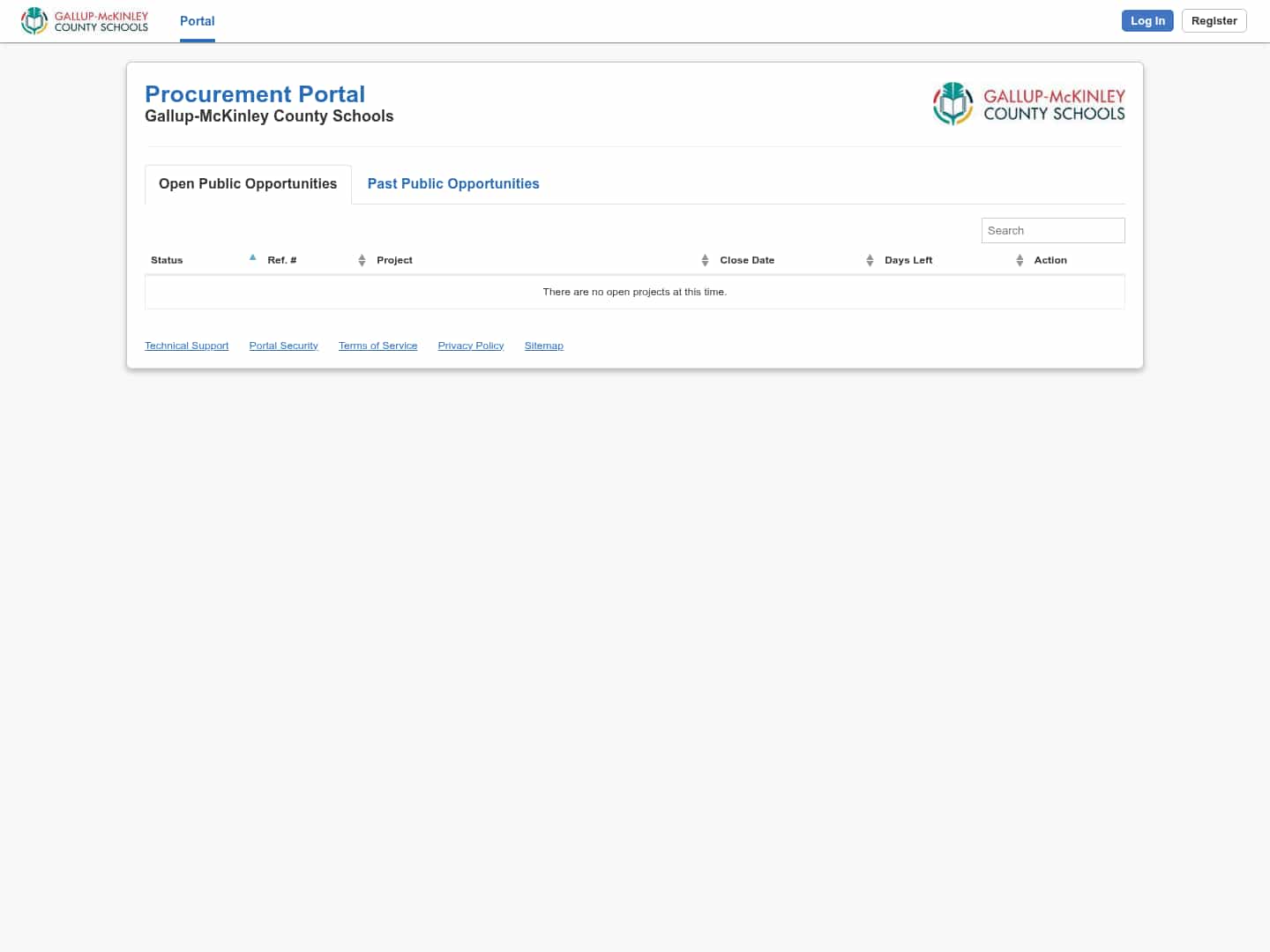Open the Technical Support link
1270x952 pixels.
(187, 346)
